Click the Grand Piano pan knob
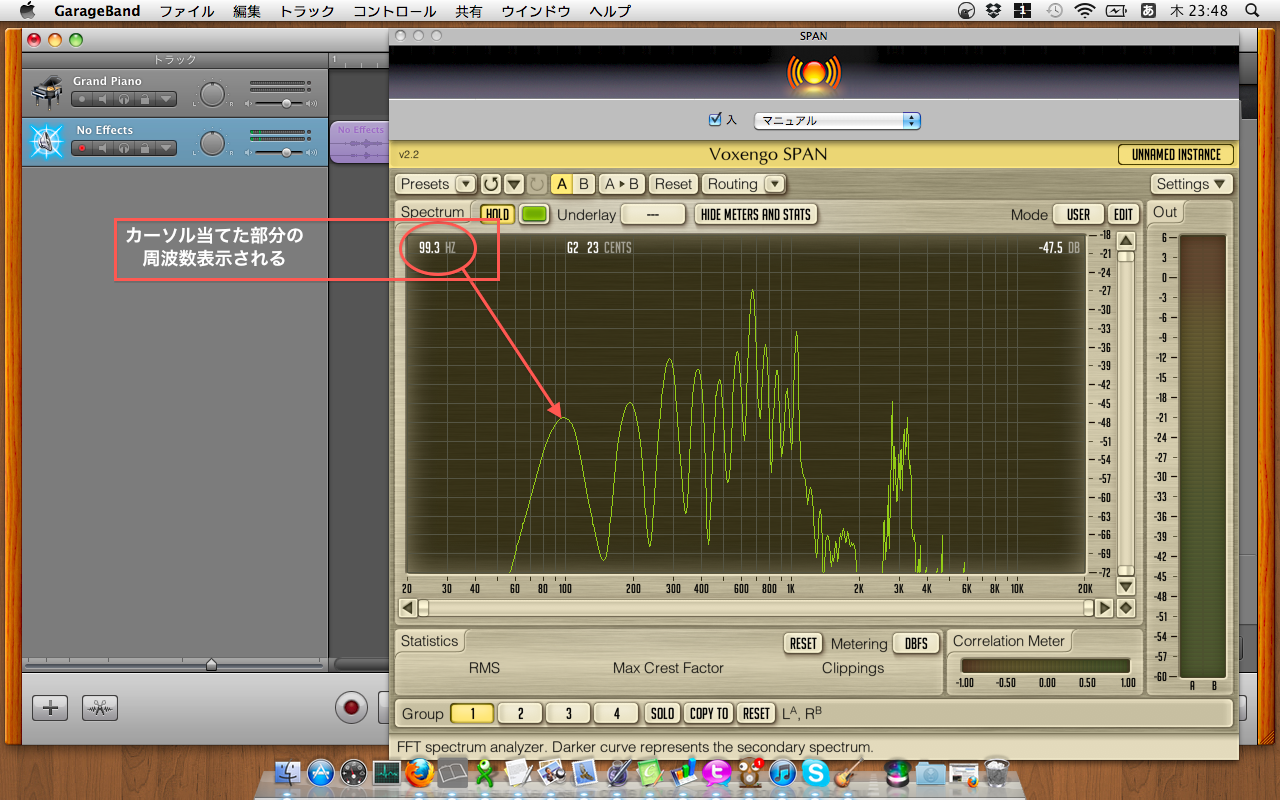This screenshot has height=800, width=1280. click(x=212, y=95)
